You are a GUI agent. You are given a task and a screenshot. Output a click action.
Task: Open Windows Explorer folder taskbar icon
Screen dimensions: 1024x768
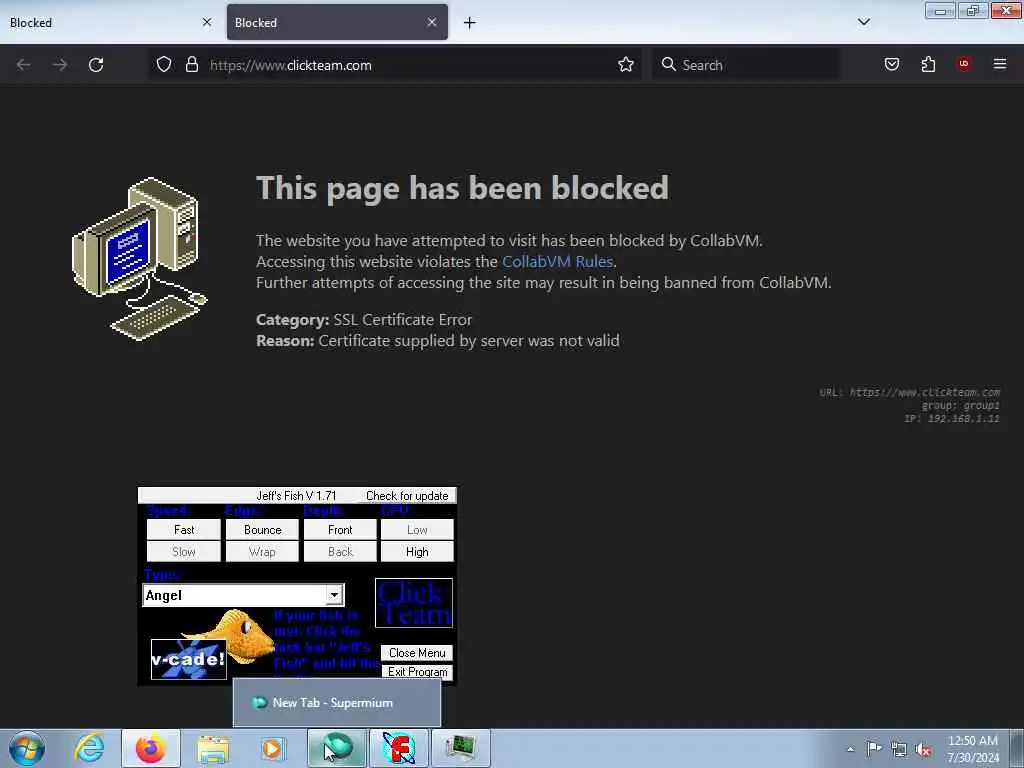pos(213,748)
